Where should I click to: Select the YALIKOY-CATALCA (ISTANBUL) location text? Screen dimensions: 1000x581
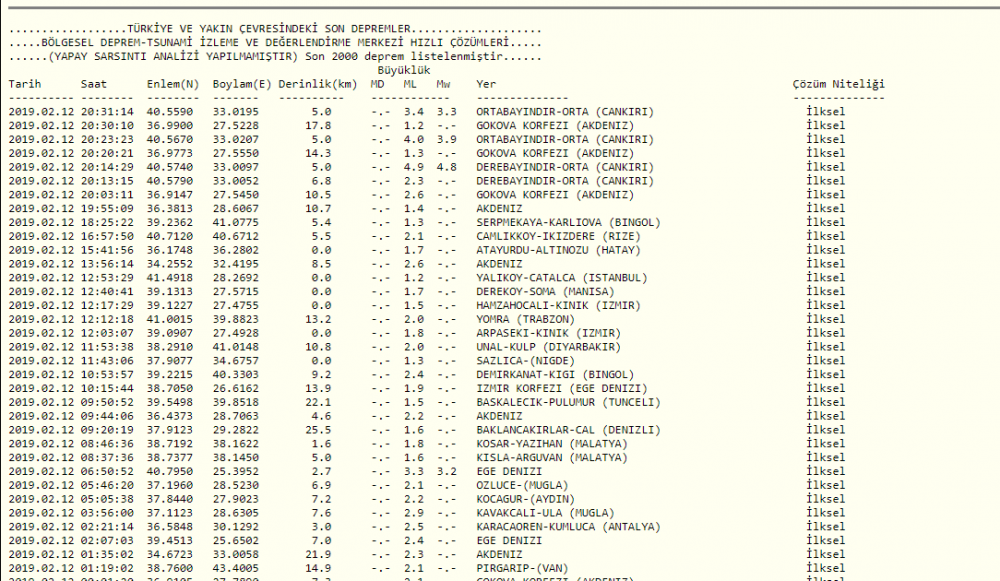[561, 278]
